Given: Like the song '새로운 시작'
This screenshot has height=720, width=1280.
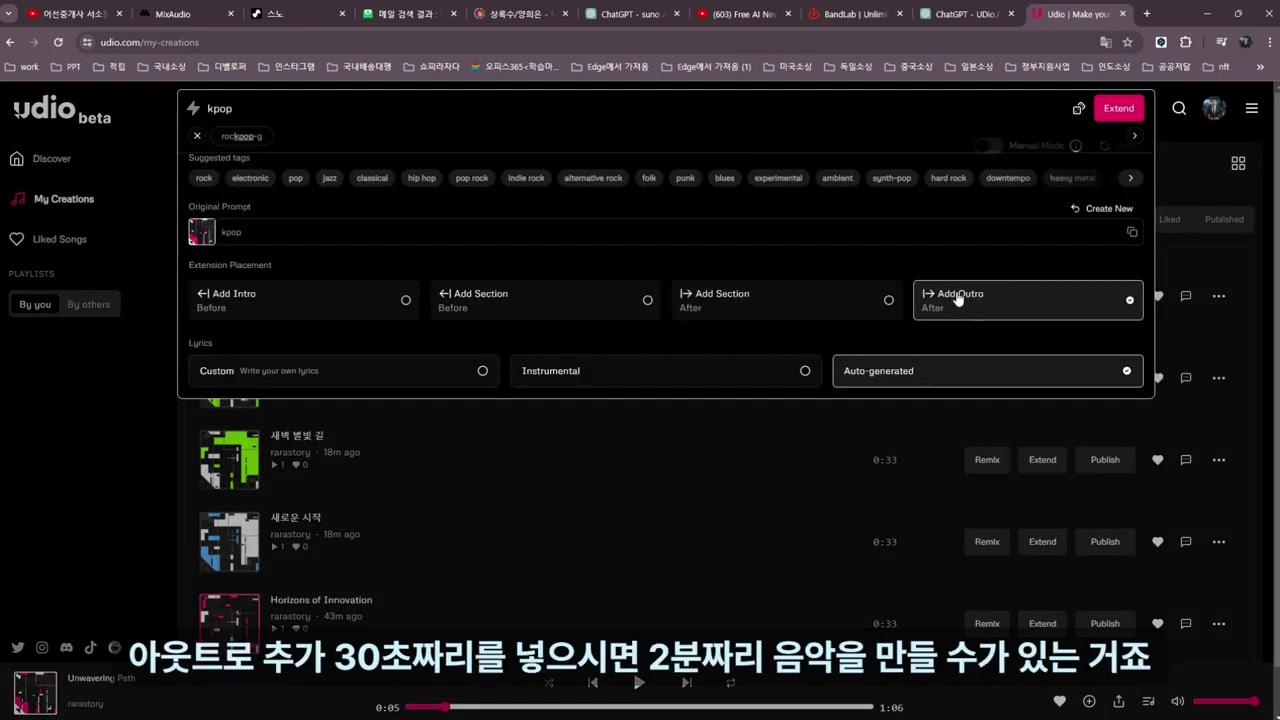Looking at the screenshot, I should 1158,542.
